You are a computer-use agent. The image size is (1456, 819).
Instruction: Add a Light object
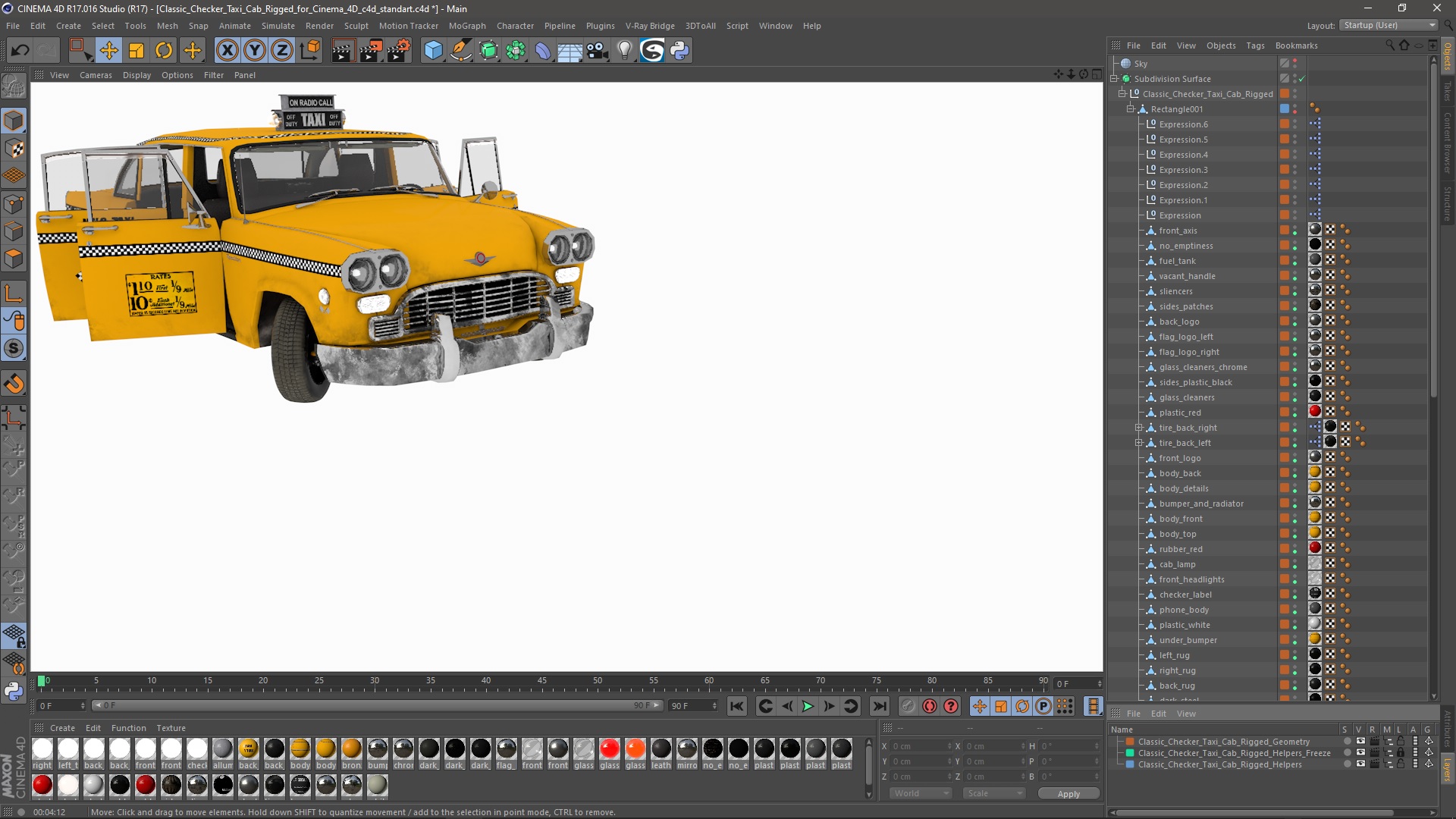(x=624, y=51)
